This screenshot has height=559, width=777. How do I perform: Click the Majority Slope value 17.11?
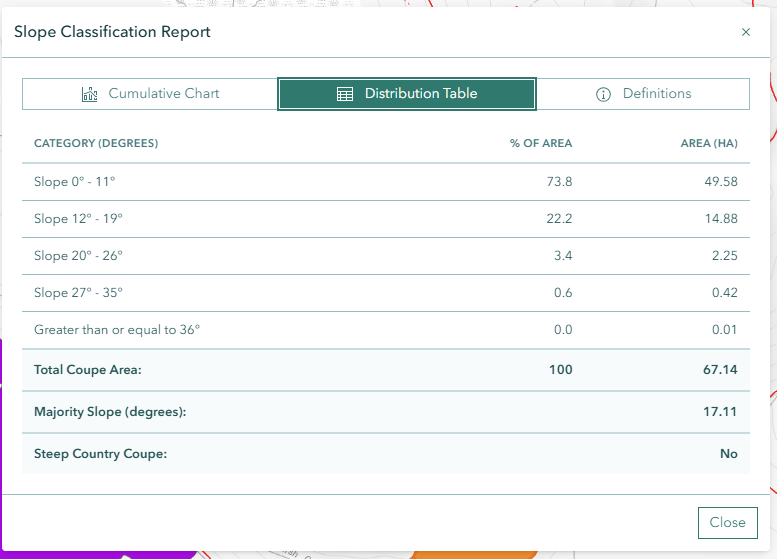click(721, 412)
